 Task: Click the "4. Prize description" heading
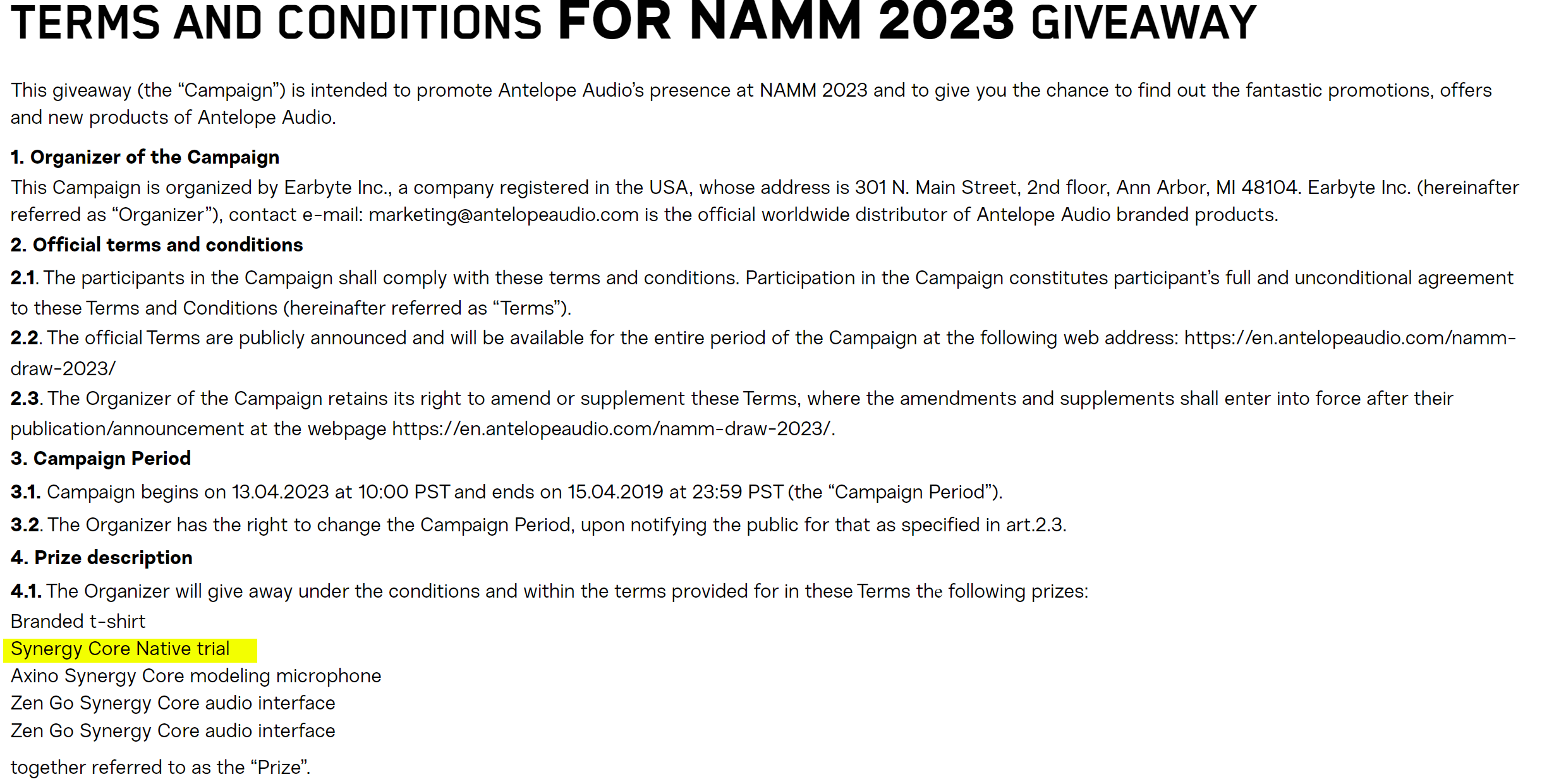(x=101, y=558)
